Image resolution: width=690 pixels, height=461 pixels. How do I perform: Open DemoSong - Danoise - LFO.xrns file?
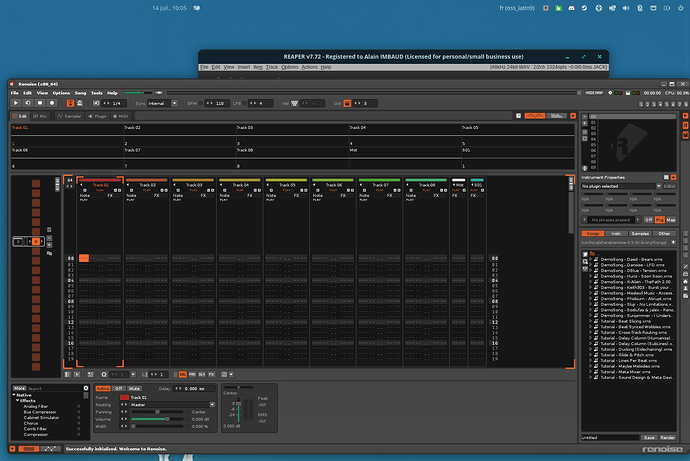click(x=632, y=265)
